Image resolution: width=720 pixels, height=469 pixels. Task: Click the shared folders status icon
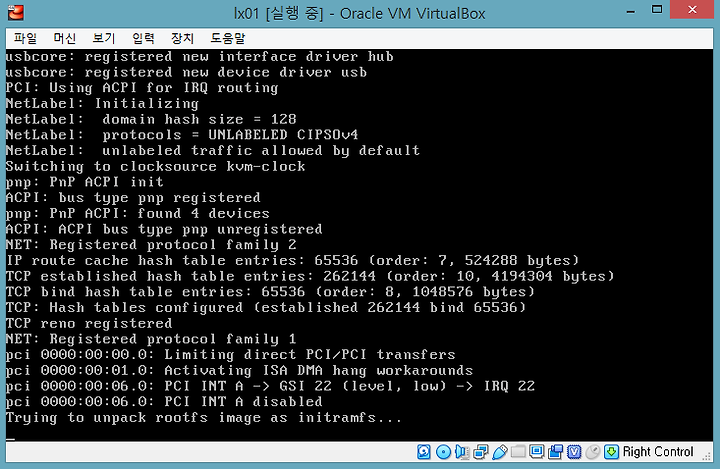click(518, 452)
